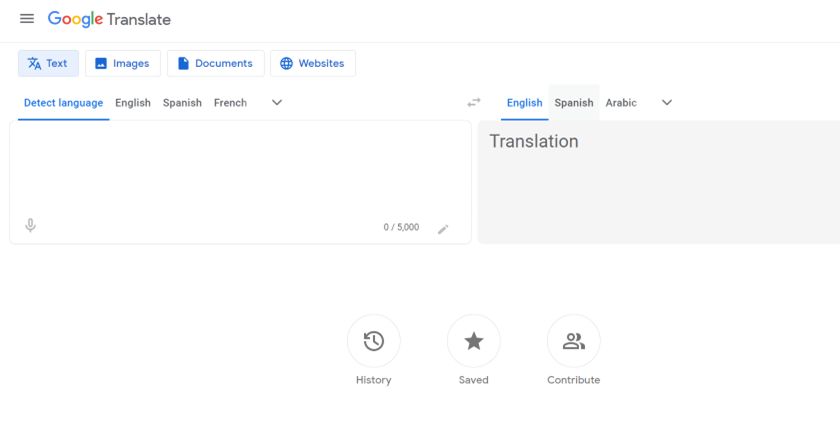Select Spanish as target language
Viewport: 840px width, 422px height.
(574, 103)
